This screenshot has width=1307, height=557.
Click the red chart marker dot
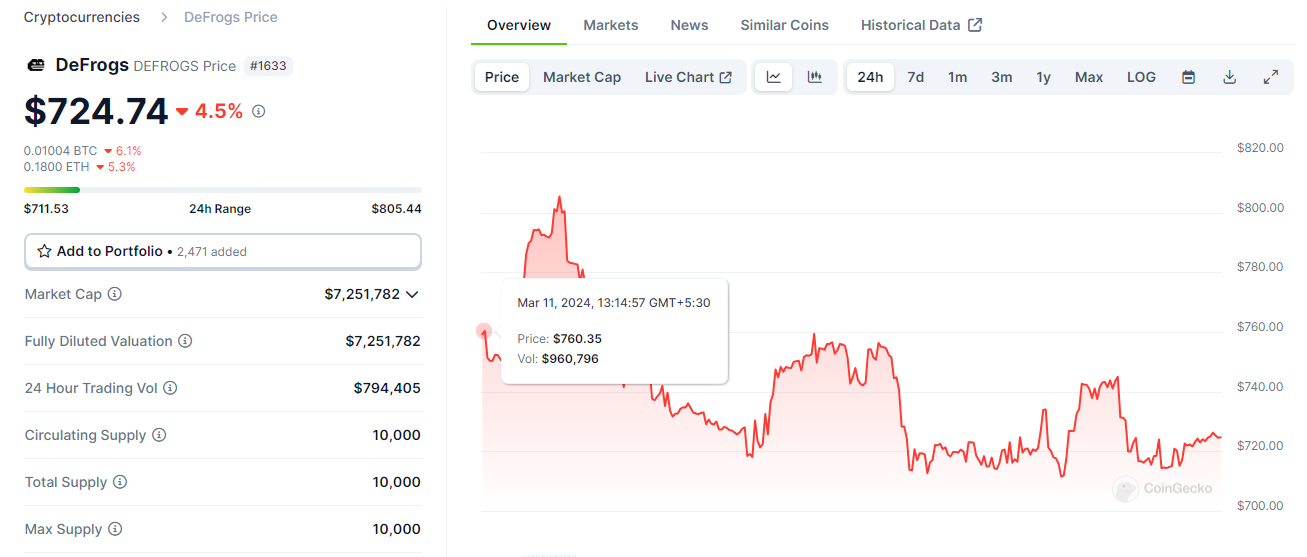tap(484, 331)
